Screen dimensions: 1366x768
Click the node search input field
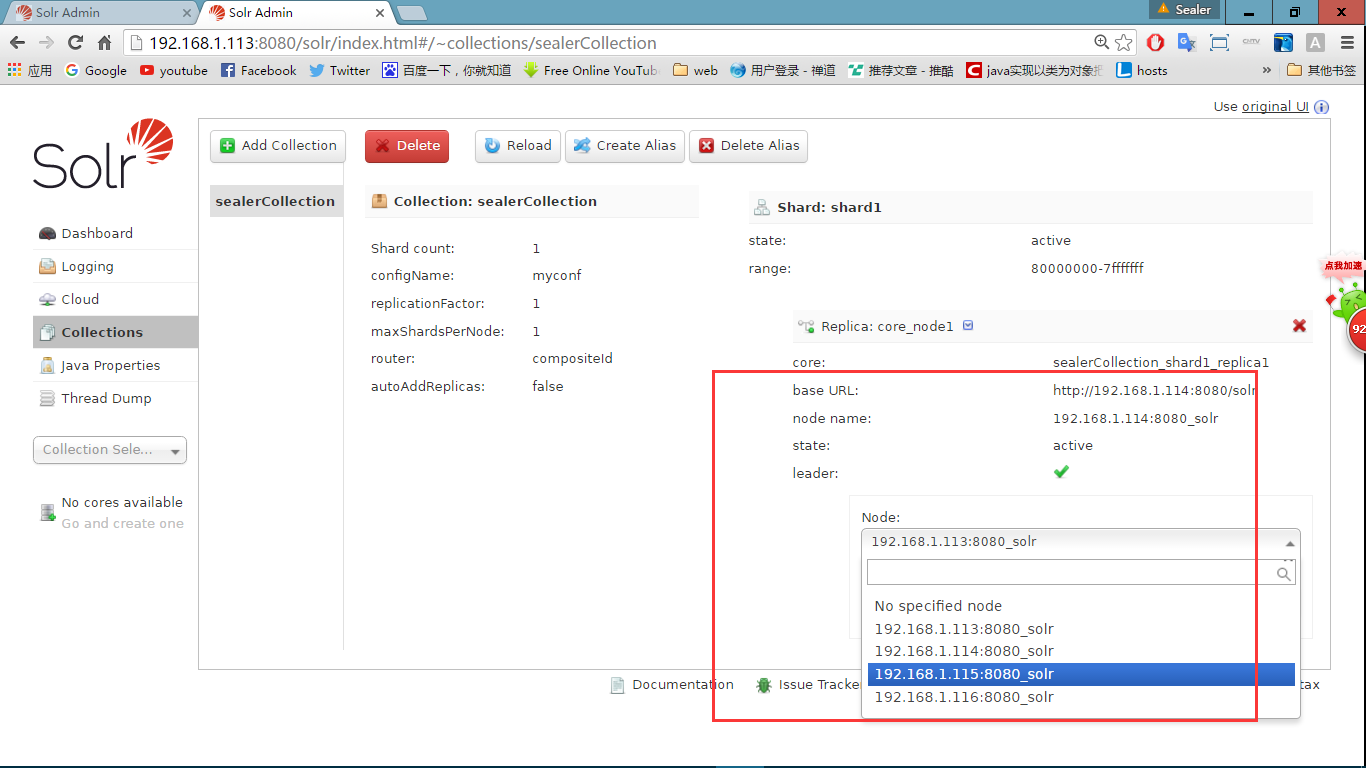pyautogui.click(x=1081, y=572)
